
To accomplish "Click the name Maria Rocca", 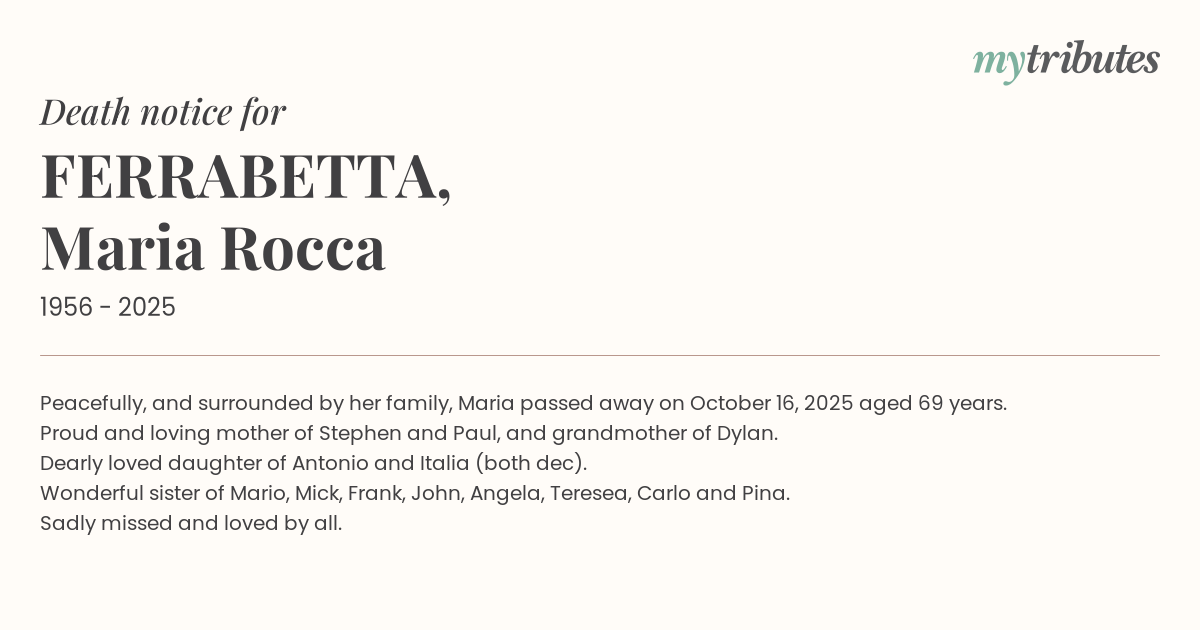I will 213,248.
